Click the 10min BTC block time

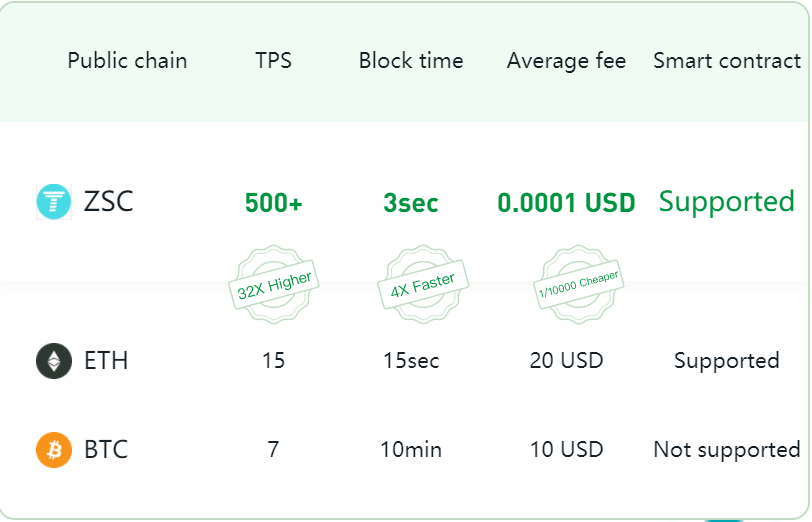click(x=411, y=450)
